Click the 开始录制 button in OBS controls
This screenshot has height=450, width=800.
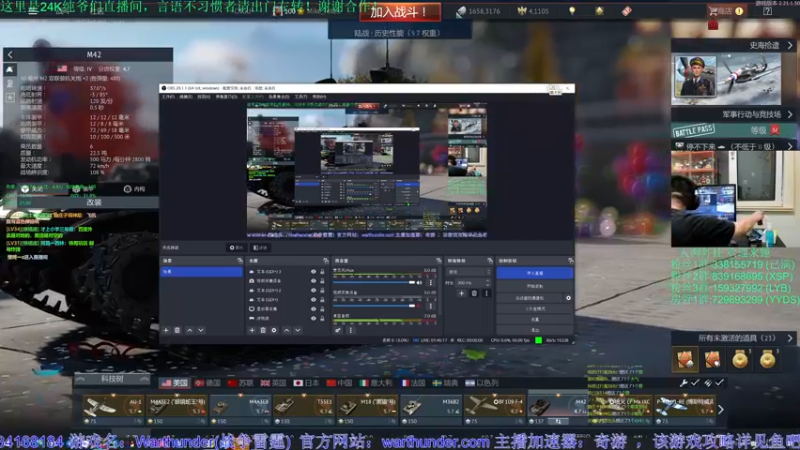click(534, 286)
